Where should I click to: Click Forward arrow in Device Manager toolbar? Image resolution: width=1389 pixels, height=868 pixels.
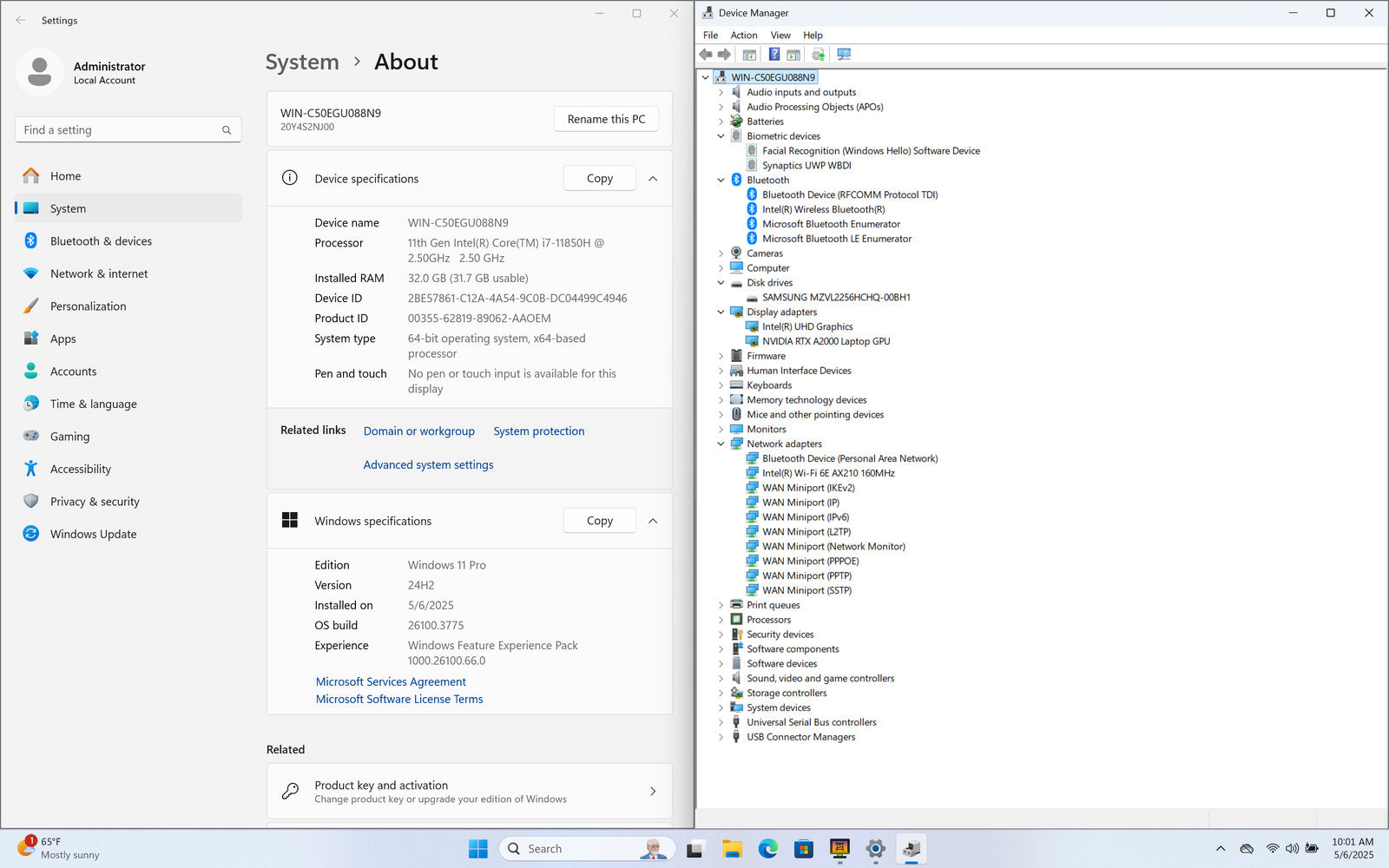tap(724, 55)
